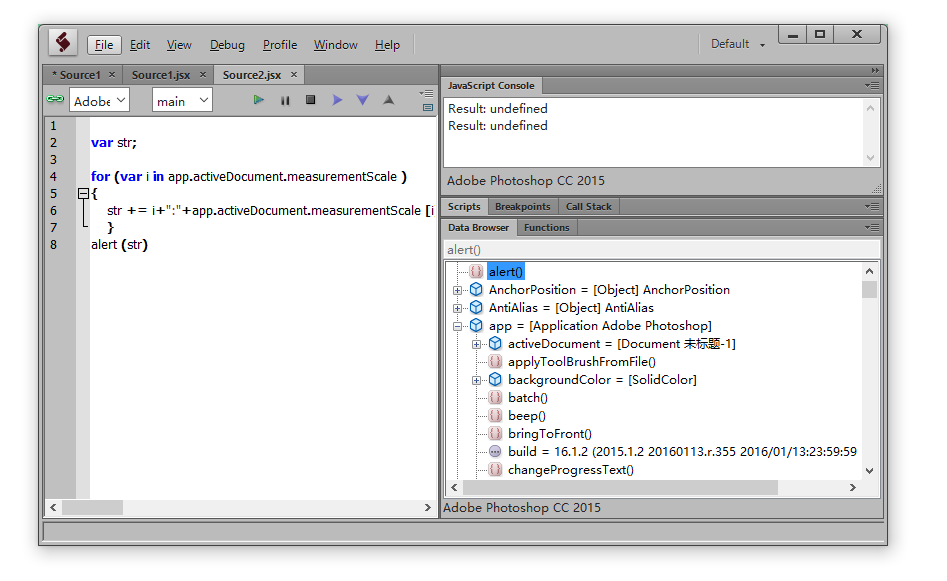Viewport: 947px width, 581px height.
Task: Open the Data Browser panel flyout menu
Action: coord(872,228)
